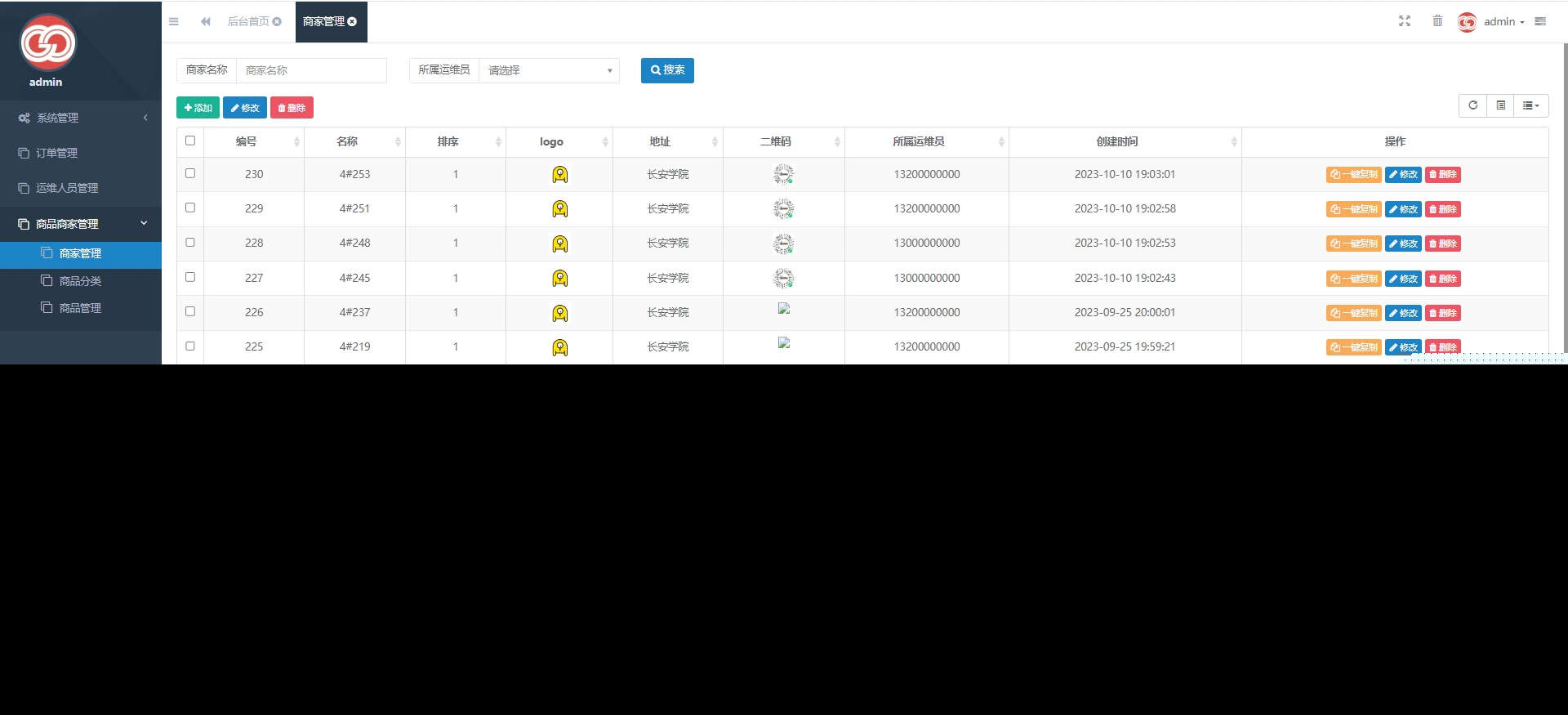
Task: Open QR code thumbnail for merchant 4#253
Action: (783, 174)
